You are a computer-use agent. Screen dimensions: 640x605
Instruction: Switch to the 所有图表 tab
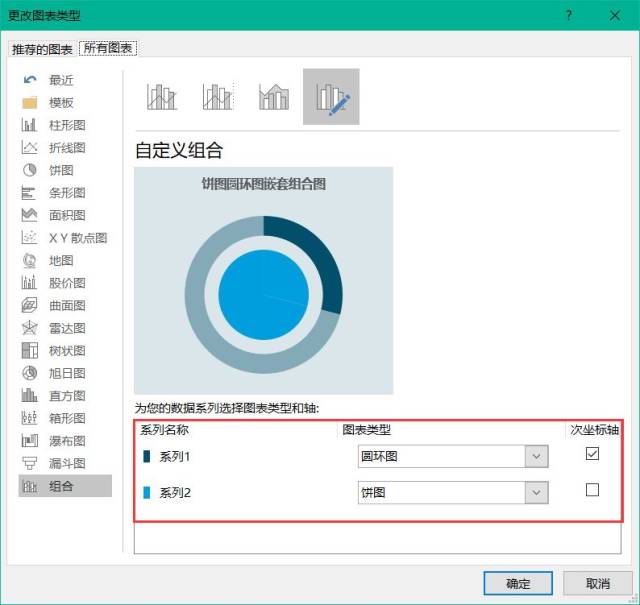point(108,48)
